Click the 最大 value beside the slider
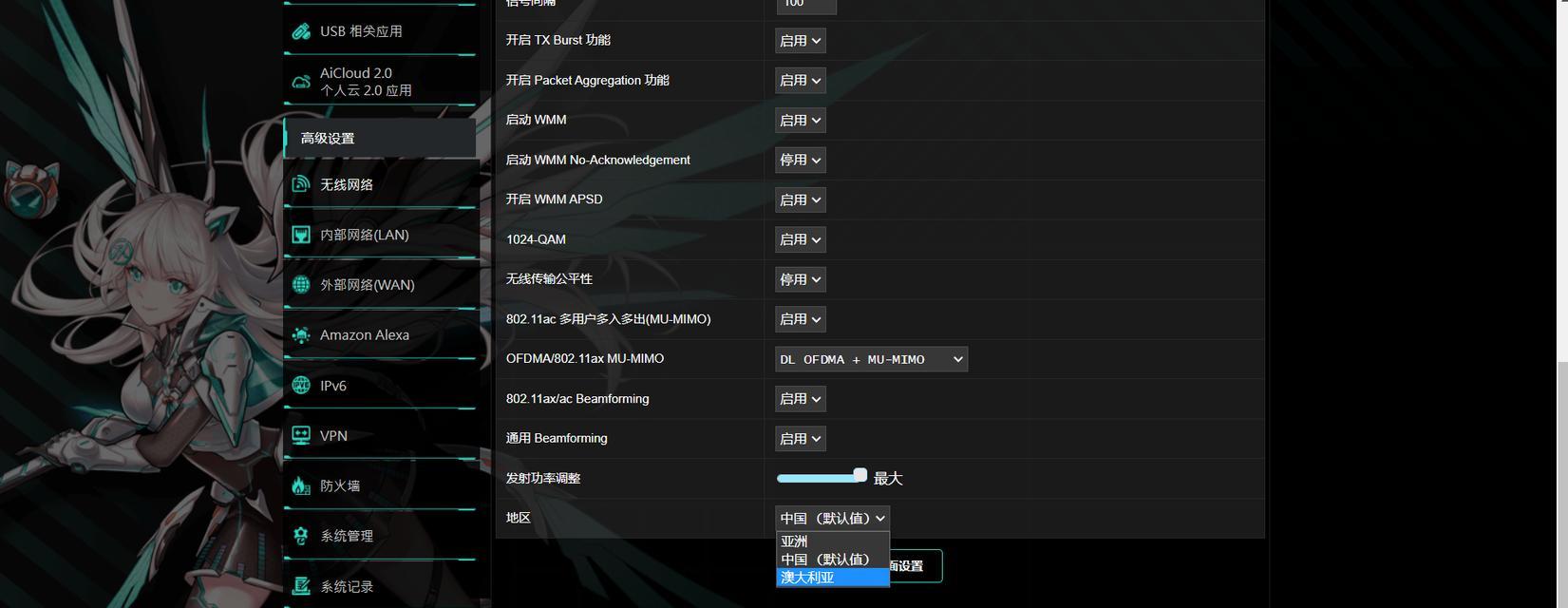1568x608 pixels. pyautogui.click(x=888, y=479)
